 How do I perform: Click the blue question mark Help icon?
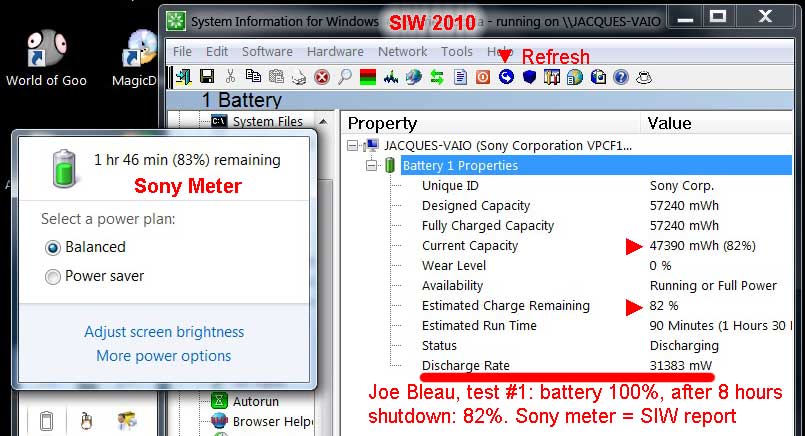tap(621, 78)
